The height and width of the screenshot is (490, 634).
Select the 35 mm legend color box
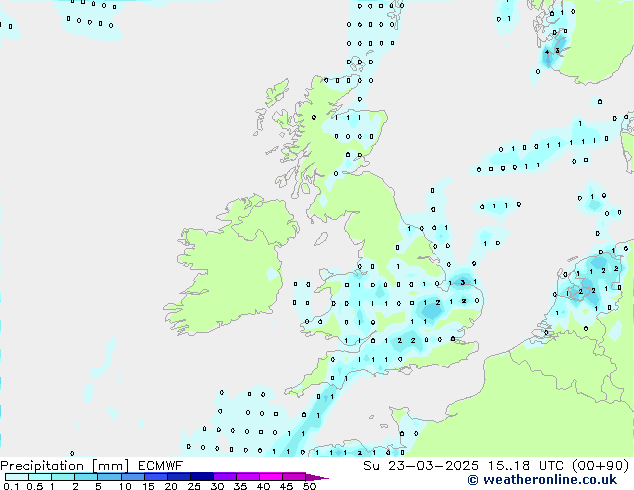pyautogui.click(x=248, y=477)
